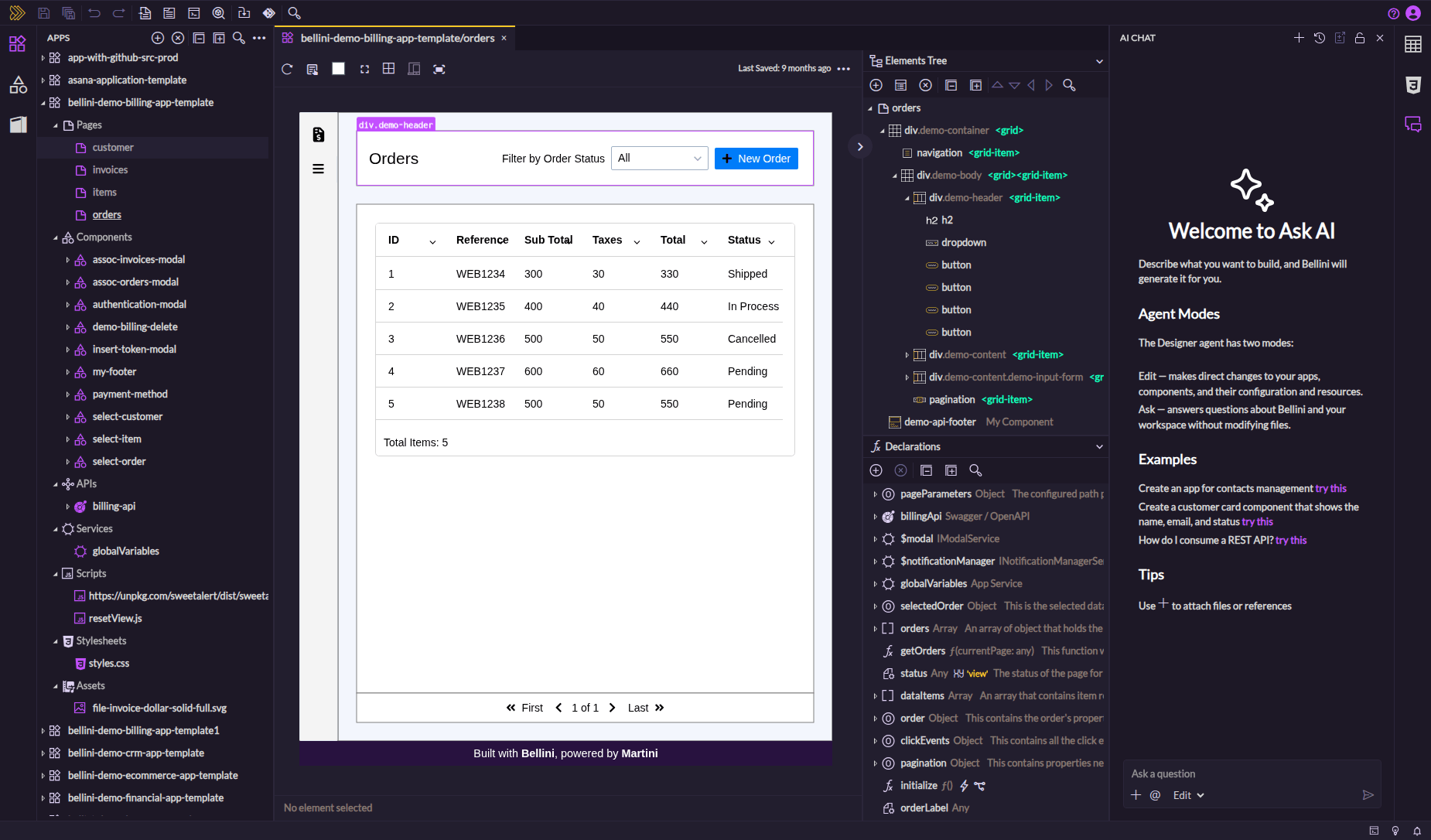Refresh the page designer canvas

pos(287,69)
